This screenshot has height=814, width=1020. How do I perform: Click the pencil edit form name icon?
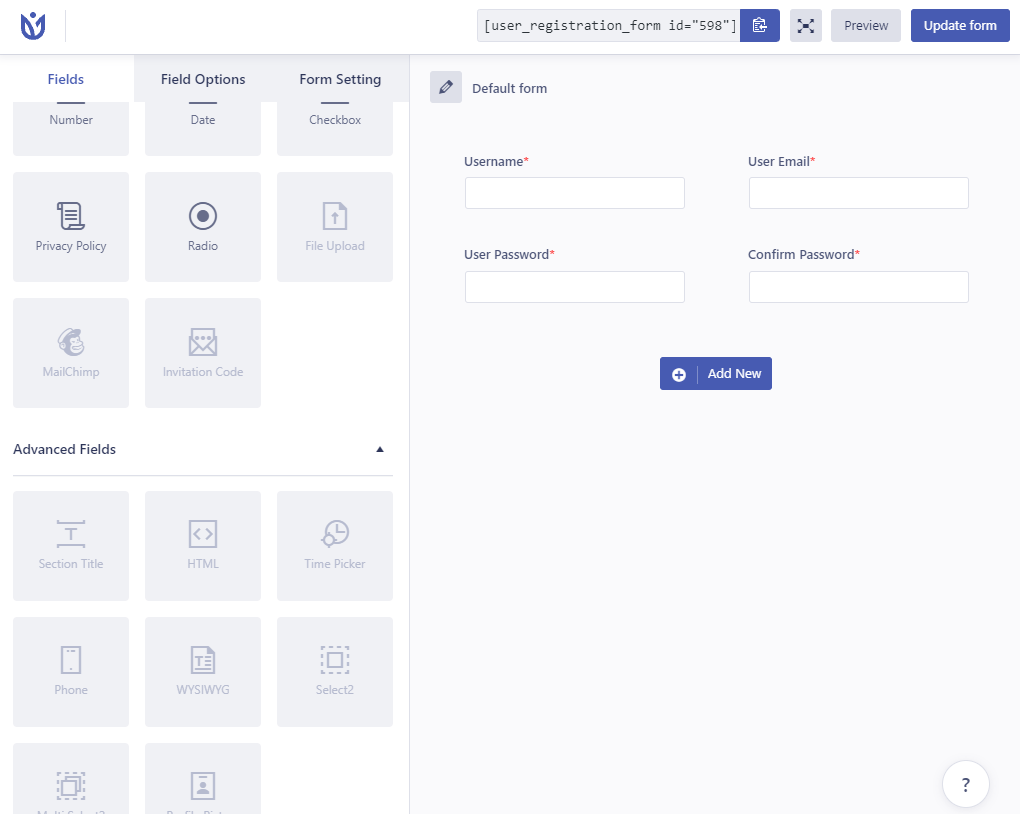pos(446,87)
